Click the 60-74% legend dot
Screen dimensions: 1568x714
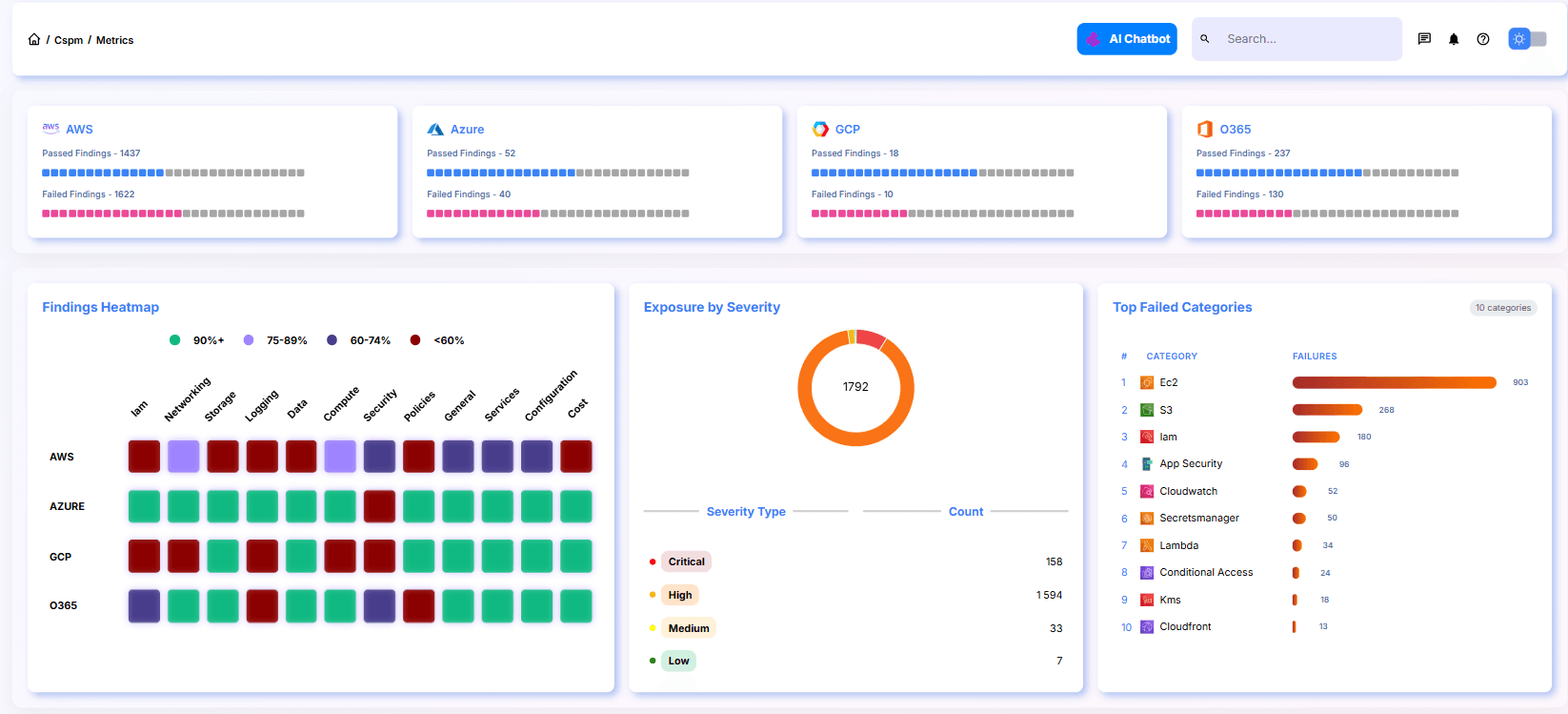332,339
